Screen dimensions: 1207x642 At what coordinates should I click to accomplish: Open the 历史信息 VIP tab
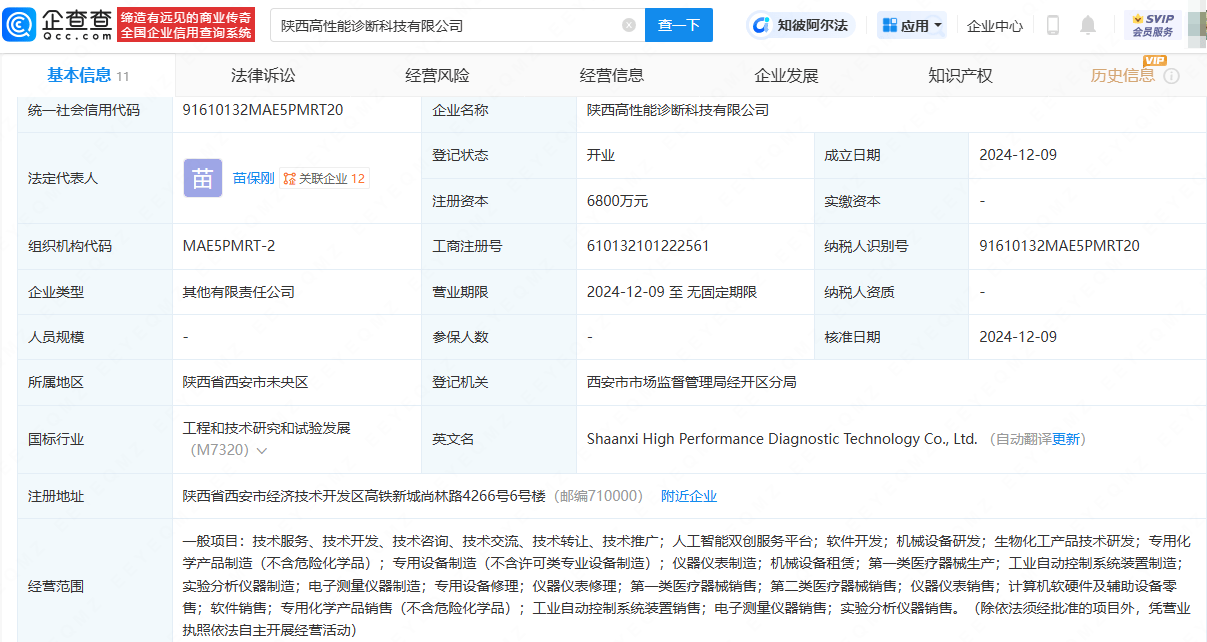pyautogui.click(x=1122, y=75)
